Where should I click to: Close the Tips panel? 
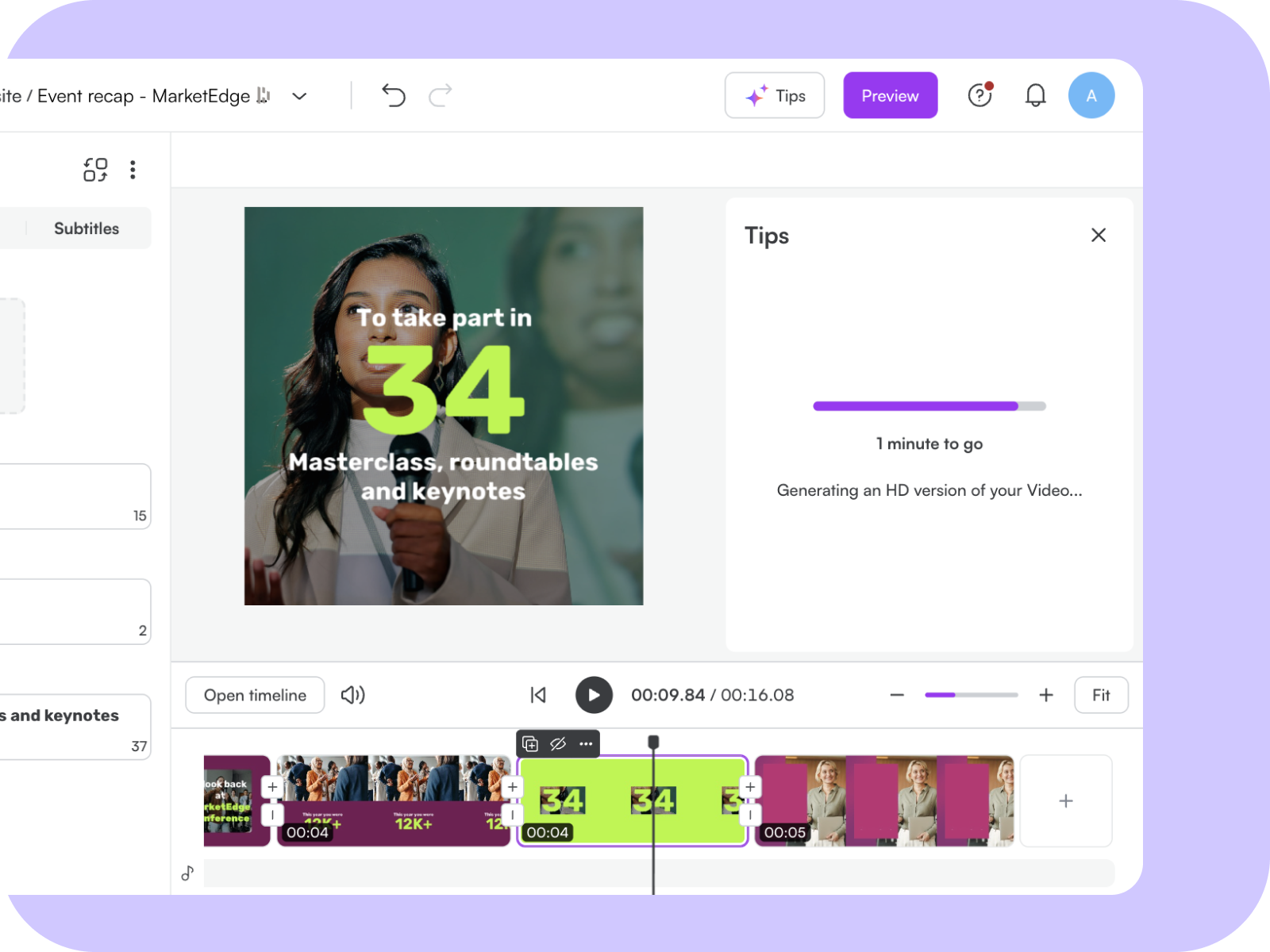point(1099,235)
